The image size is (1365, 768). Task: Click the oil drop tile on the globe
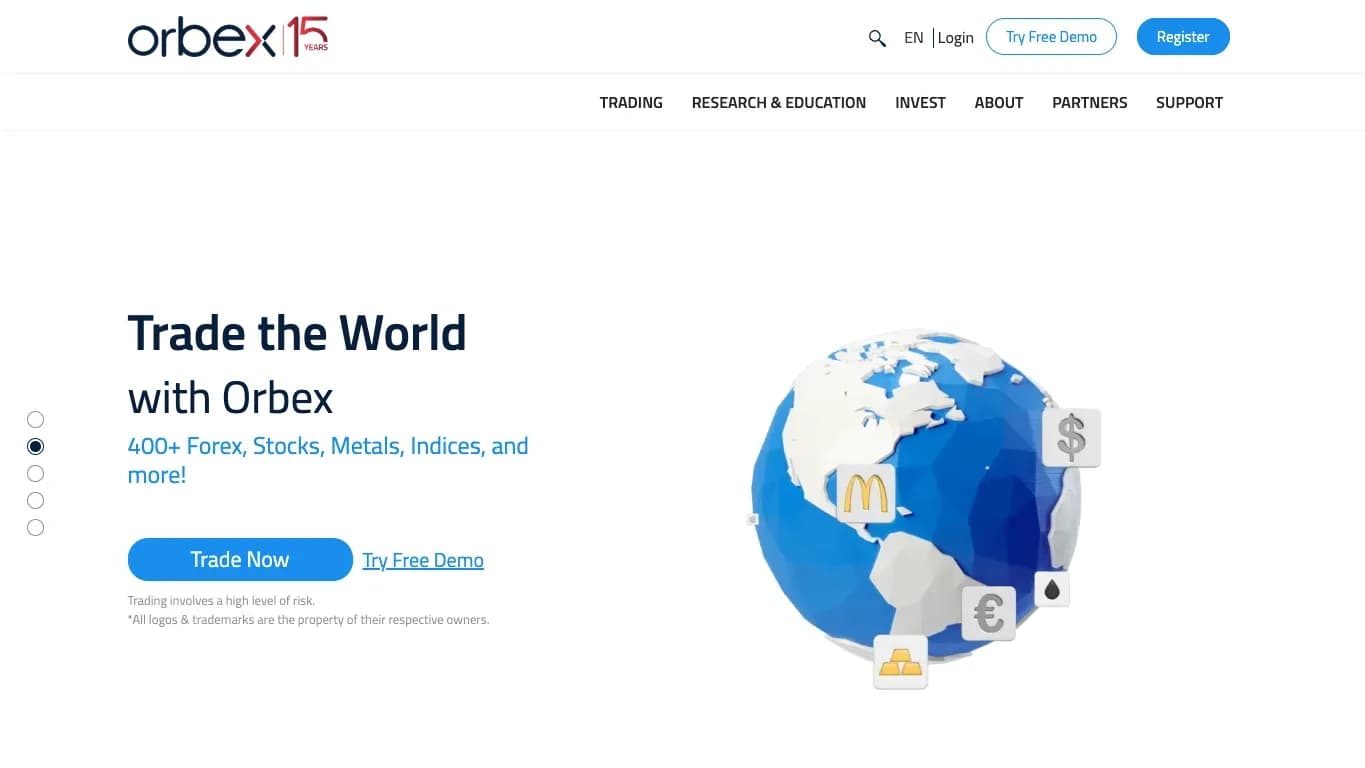click(1052, 590)
